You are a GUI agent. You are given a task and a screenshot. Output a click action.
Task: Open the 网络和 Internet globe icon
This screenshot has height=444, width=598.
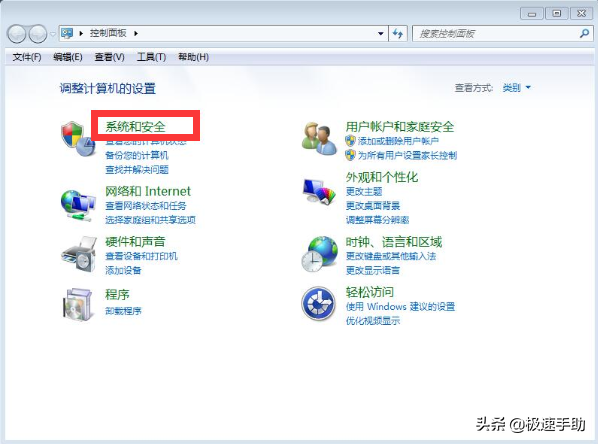point(78,206)
